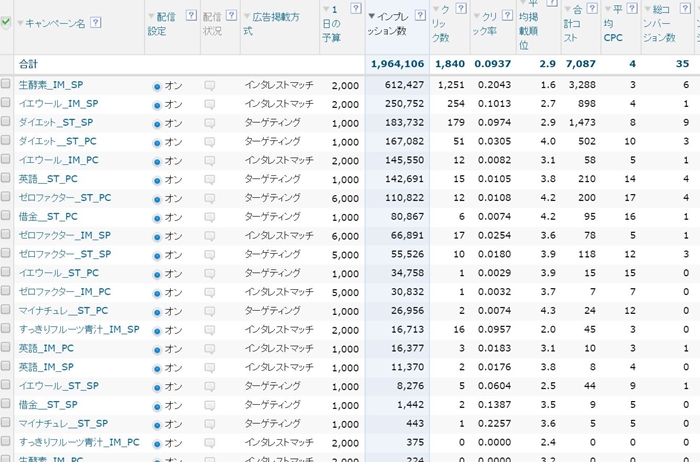Click total cost value 7,087
This screenshot has height=462, width=700.
click(x=580, y=64)
